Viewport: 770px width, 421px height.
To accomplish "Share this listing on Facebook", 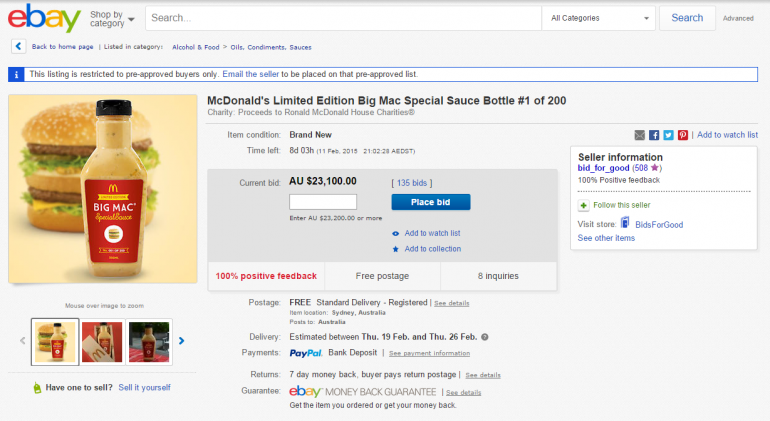I will tap(654, 135).
